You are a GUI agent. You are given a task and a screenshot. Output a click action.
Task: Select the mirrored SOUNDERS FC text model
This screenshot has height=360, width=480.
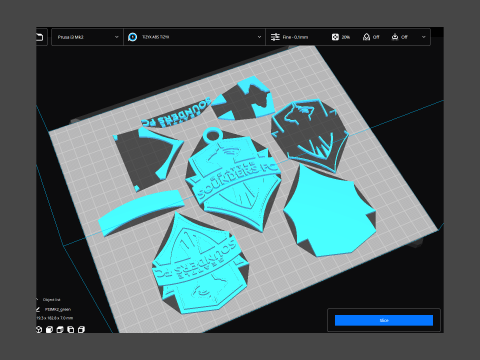point(177,113)
